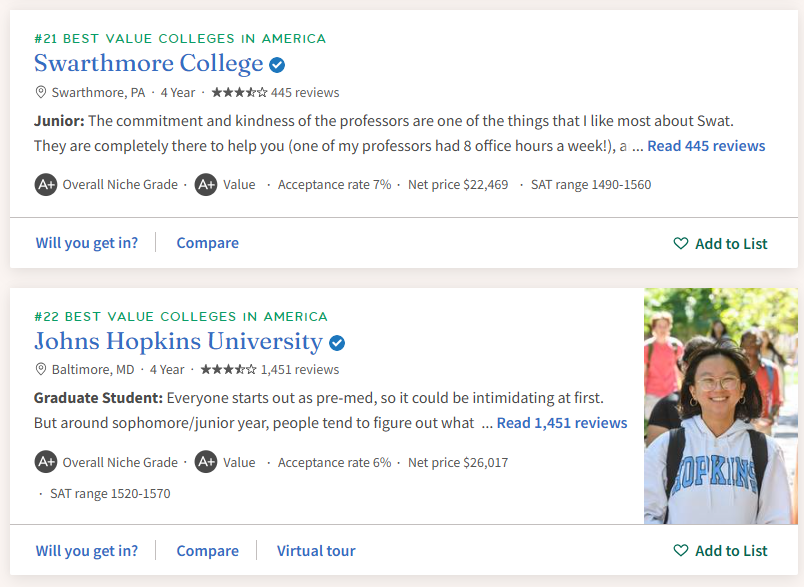
Task: Click Baltimore location pin icon
Action: (x=41, y=369)
